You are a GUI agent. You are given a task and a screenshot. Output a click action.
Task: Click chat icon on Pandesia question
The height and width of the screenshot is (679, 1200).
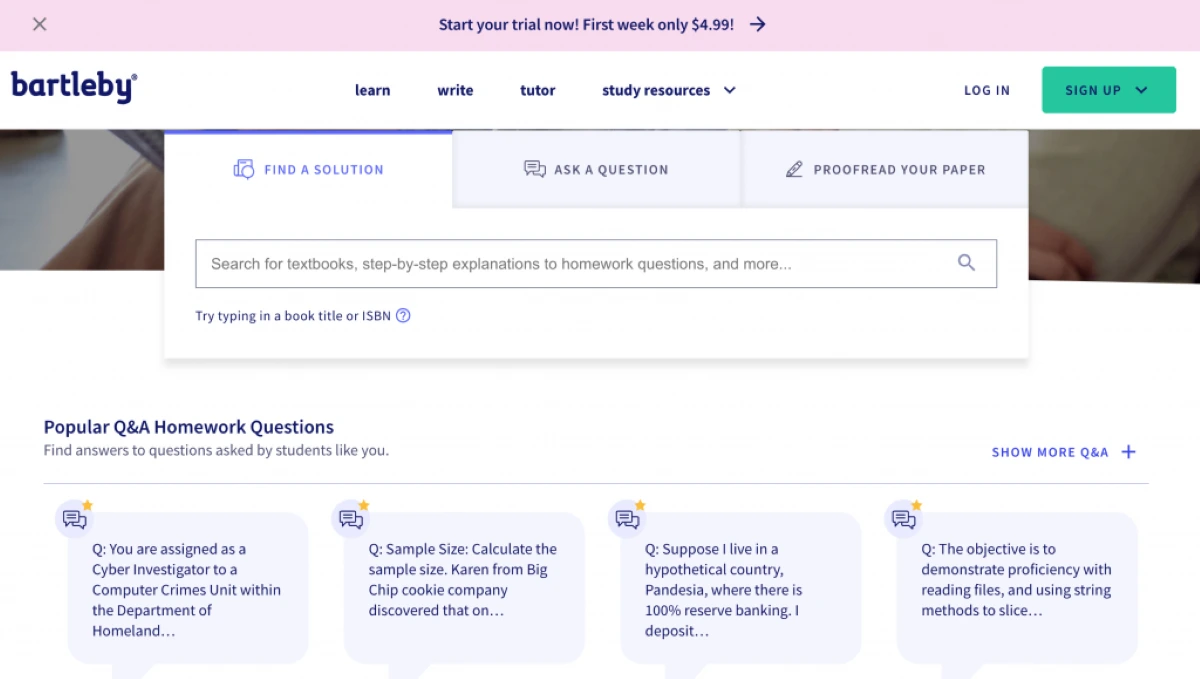tap(627, 519)
